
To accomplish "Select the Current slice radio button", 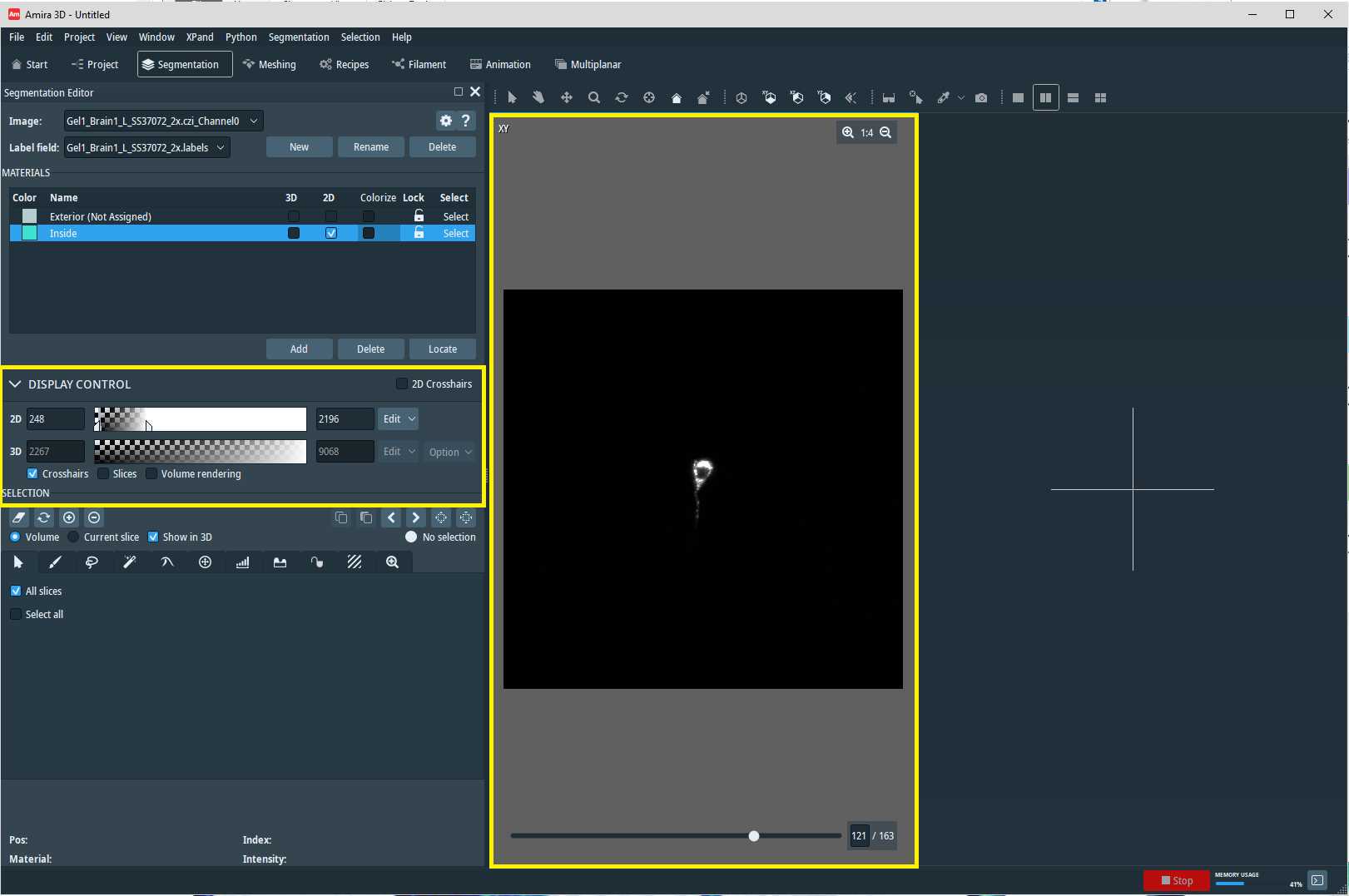I will (73, 537).
